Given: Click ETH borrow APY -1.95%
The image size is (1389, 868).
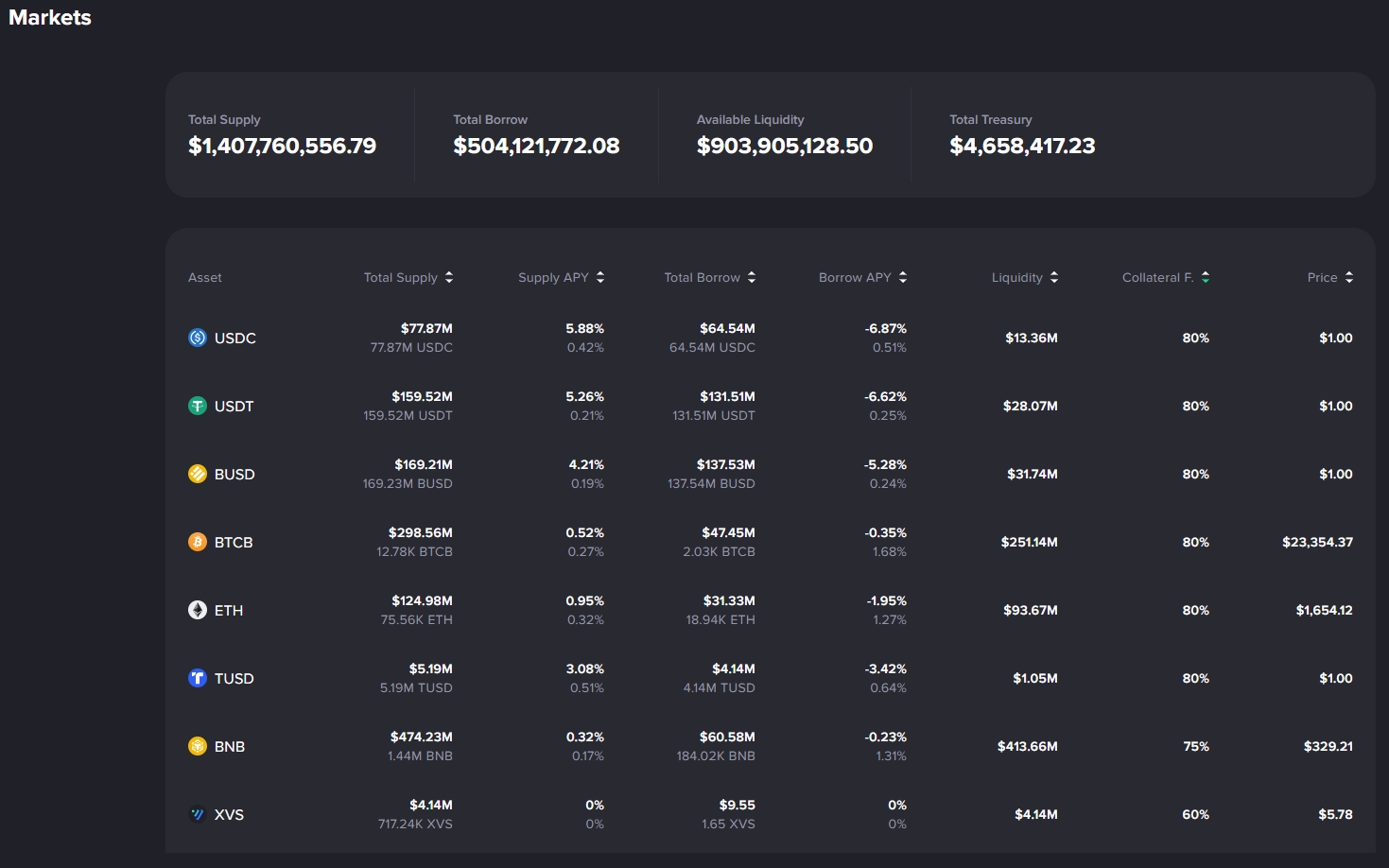Looking at the screenshot, I should point(887,600).
